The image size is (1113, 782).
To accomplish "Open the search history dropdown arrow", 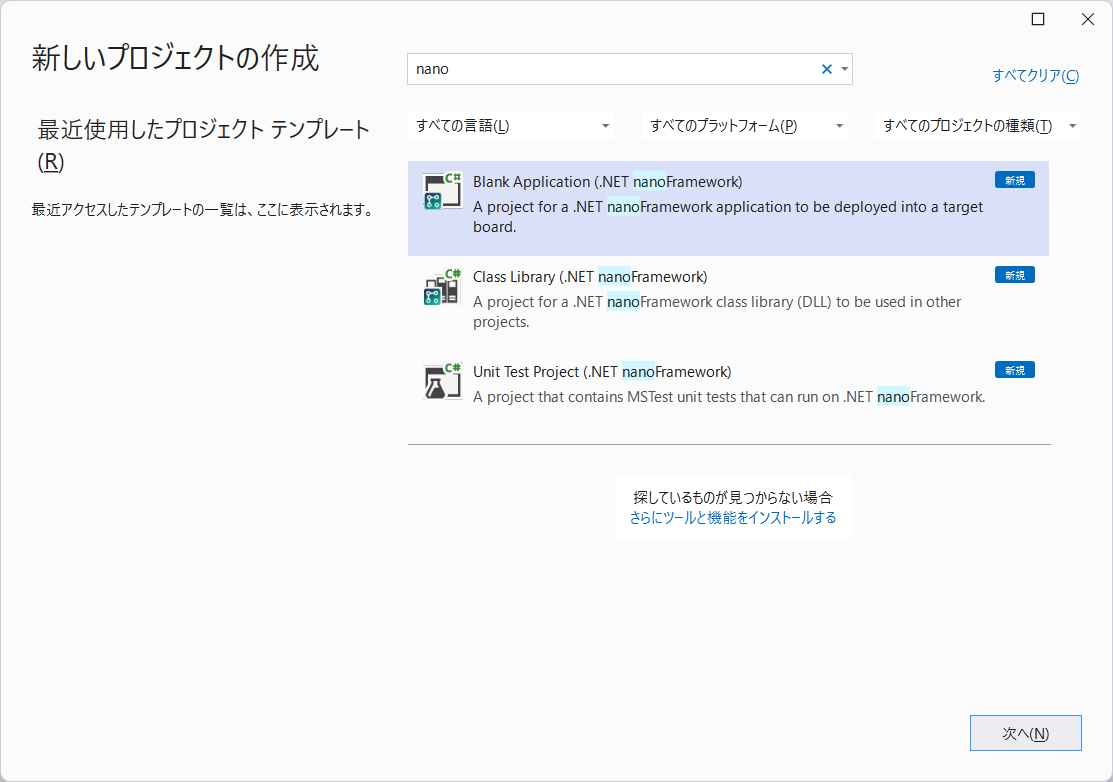I will click(x=844, y=69).
